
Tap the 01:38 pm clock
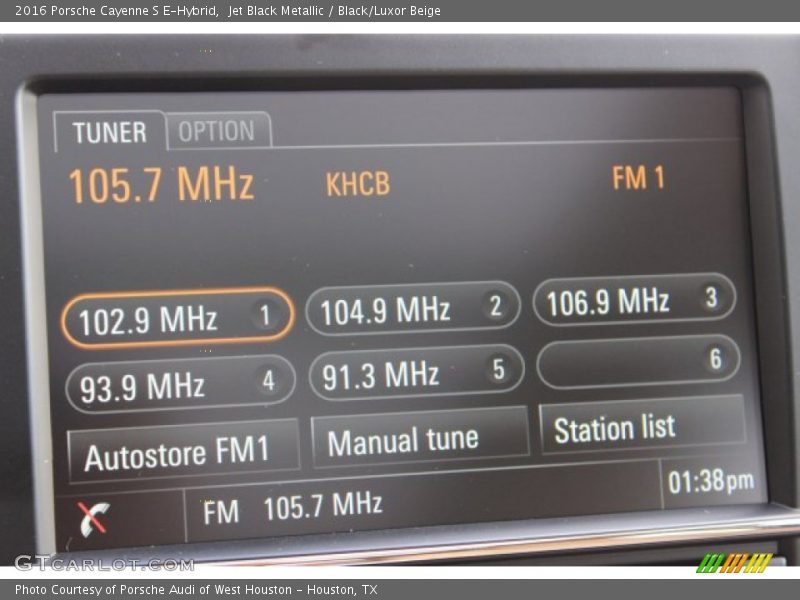coord(711,481)
